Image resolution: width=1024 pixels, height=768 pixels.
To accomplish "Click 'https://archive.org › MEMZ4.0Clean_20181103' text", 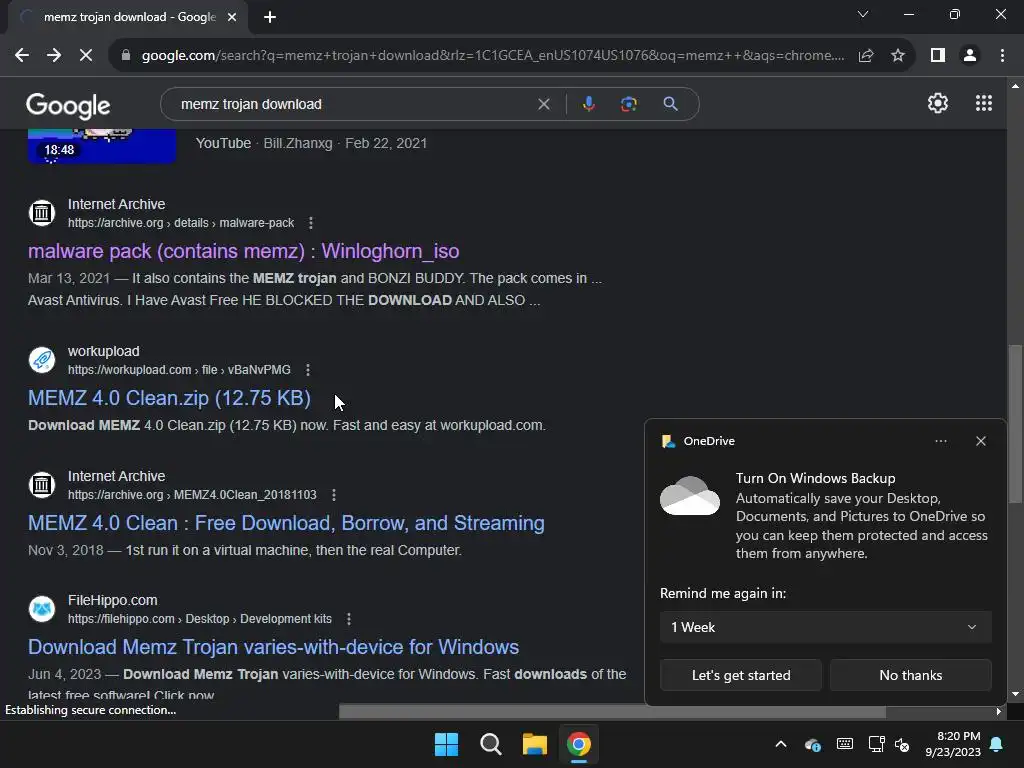I will (x=192, y=494).
